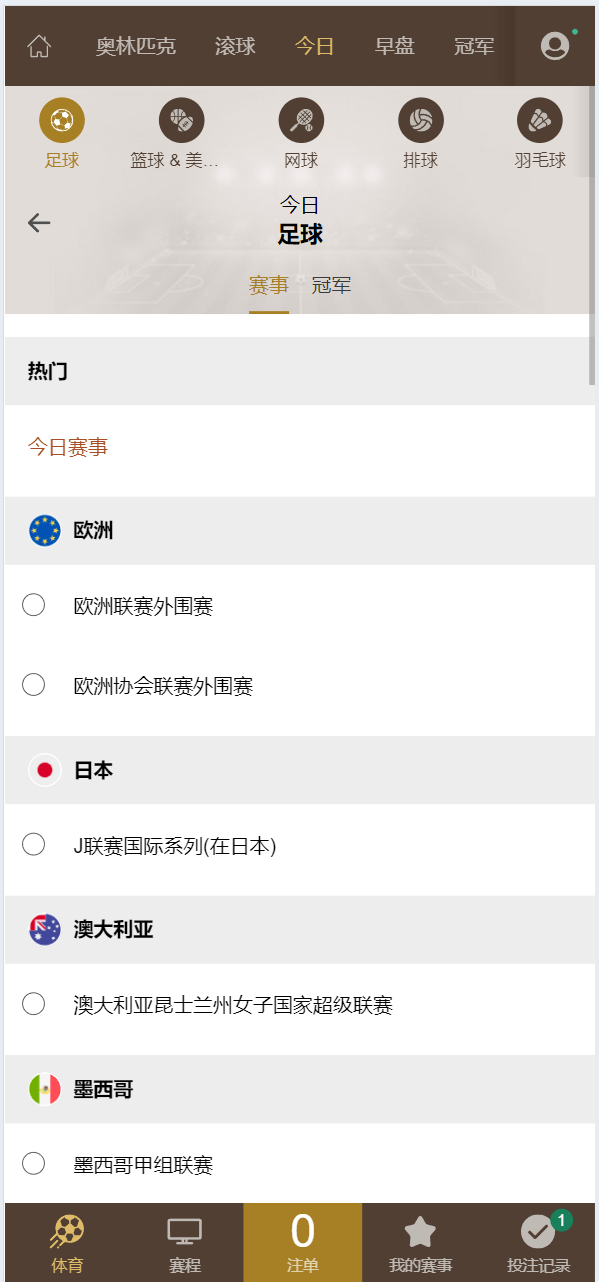Choose the 篮球 basketball sport icon
The image size is (599, 1282).
(x=181, y=121)
